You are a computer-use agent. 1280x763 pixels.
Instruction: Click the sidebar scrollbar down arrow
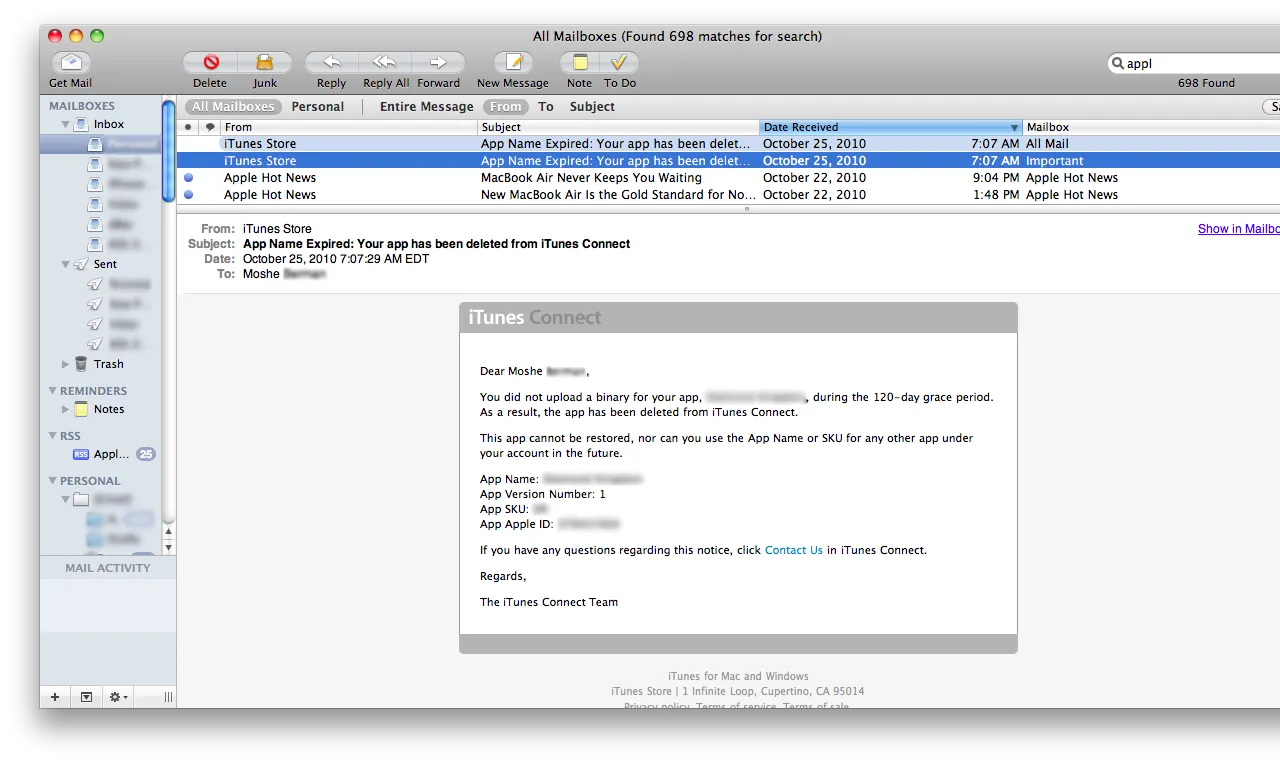click(168, 547)
